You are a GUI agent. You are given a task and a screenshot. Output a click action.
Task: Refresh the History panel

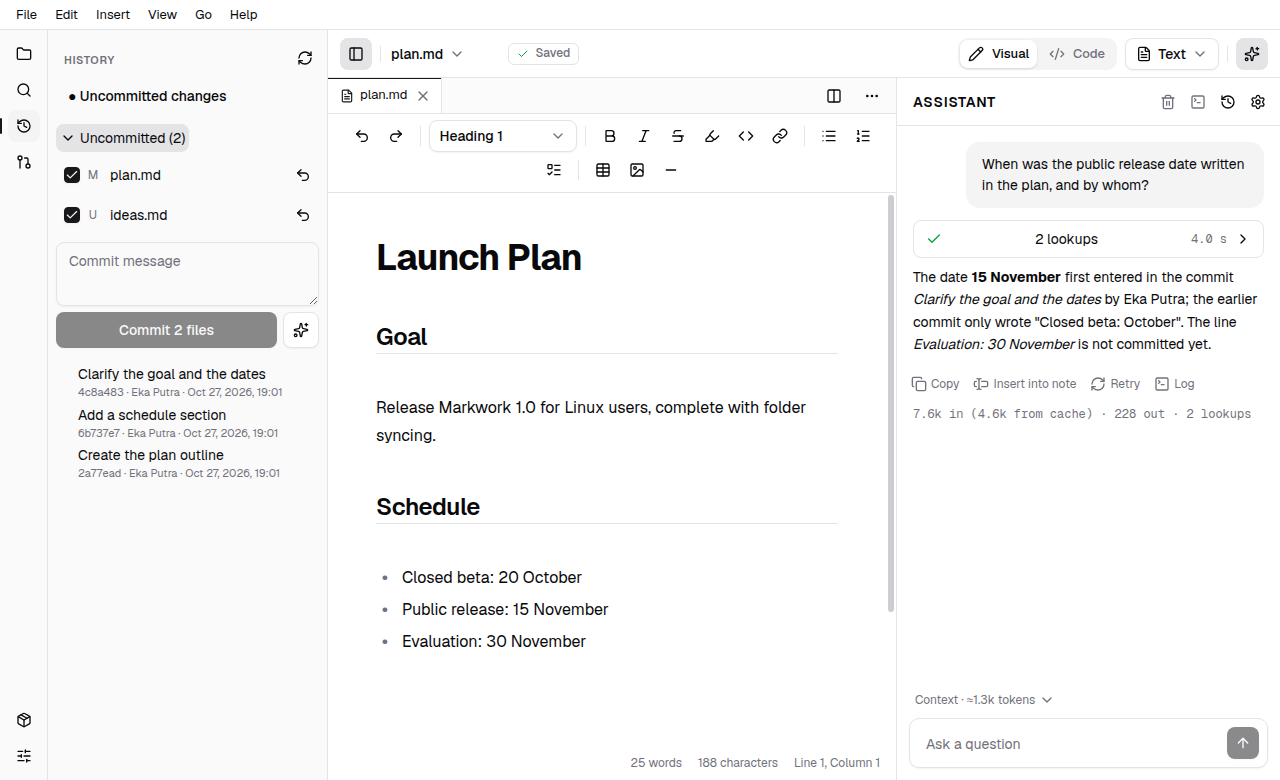pyautogui.click(x=305, y=59)
